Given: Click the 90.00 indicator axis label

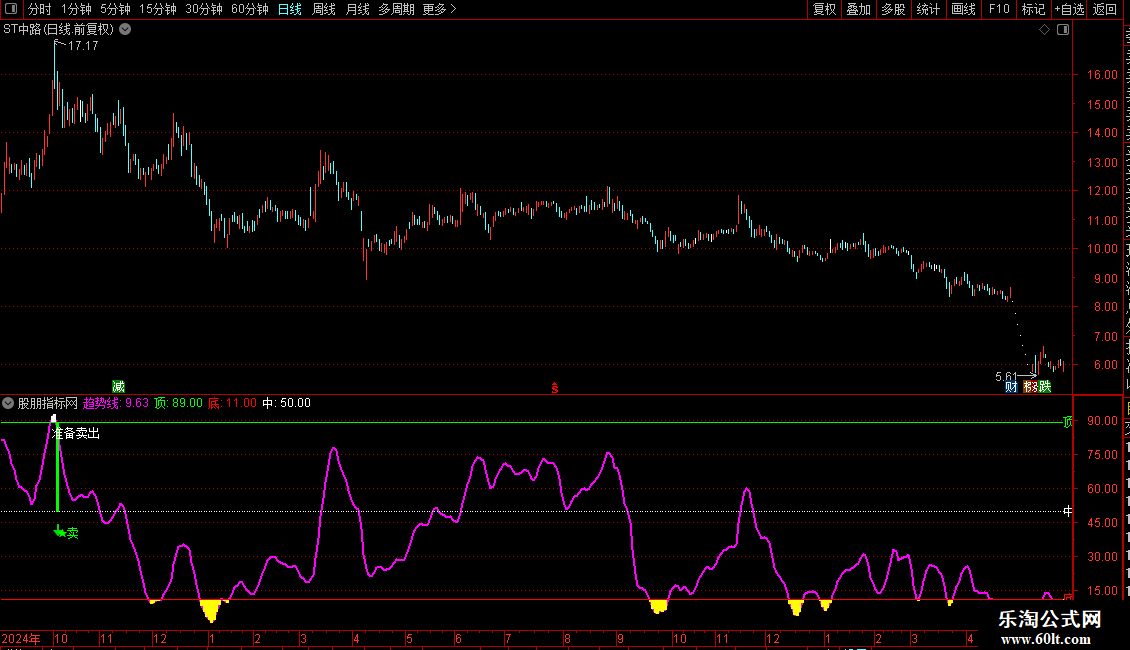Looking at the screenshot, I should pyautogui.click(x=1102, y=421).
